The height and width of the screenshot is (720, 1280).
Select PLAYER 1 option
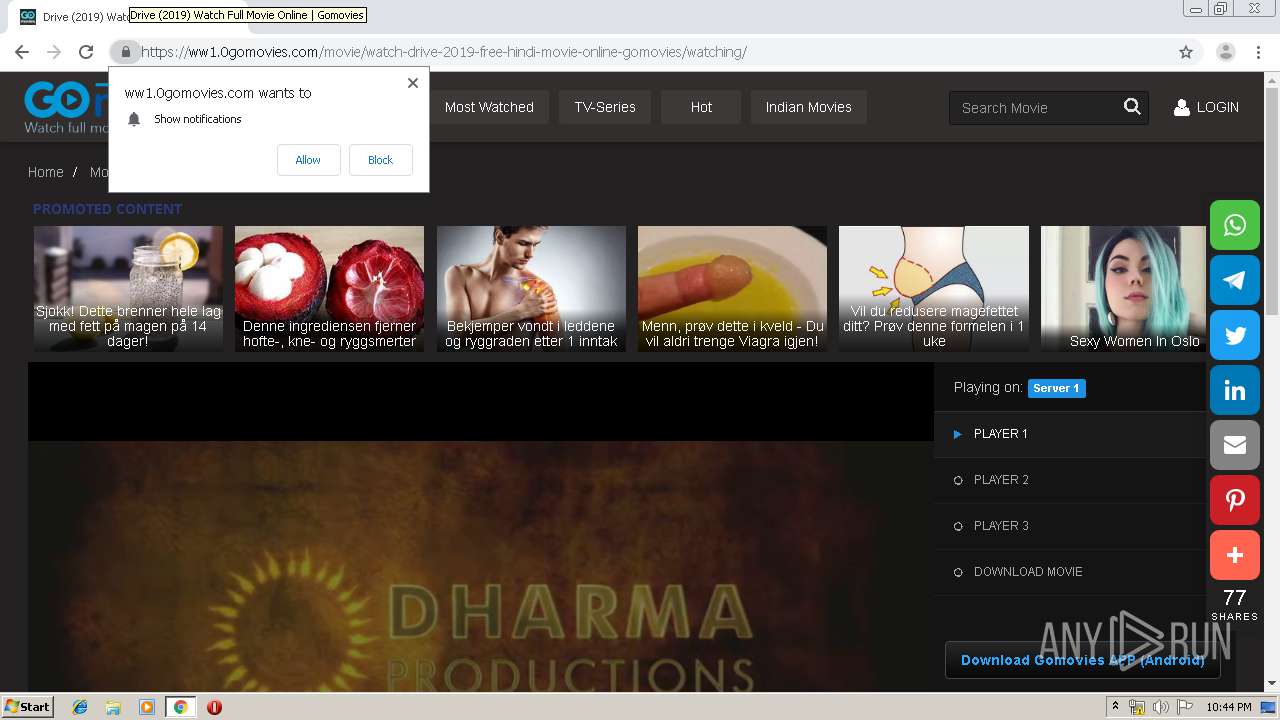[1070, 434]
